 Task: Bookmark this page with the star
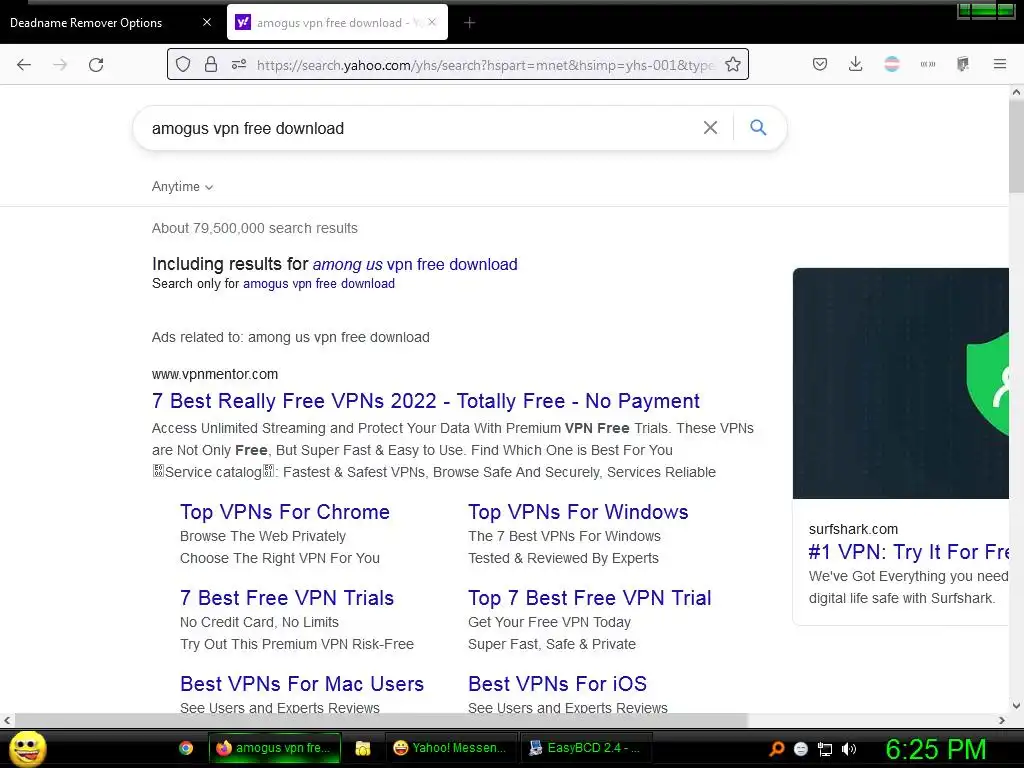pyautogui.click(x=733, y=64)
